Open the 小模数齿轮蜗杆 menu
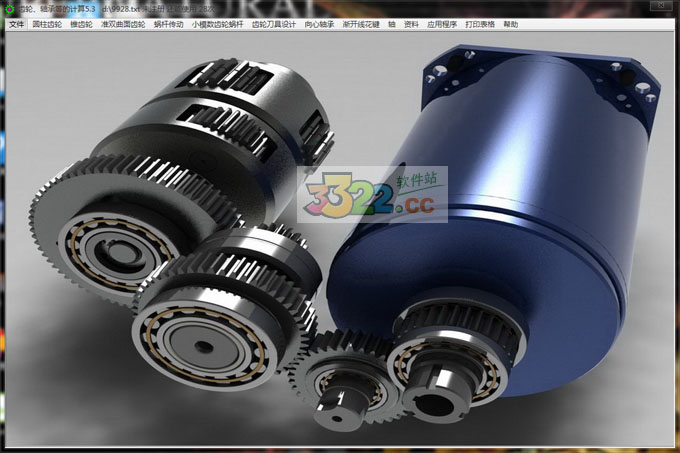 [218, 24]
